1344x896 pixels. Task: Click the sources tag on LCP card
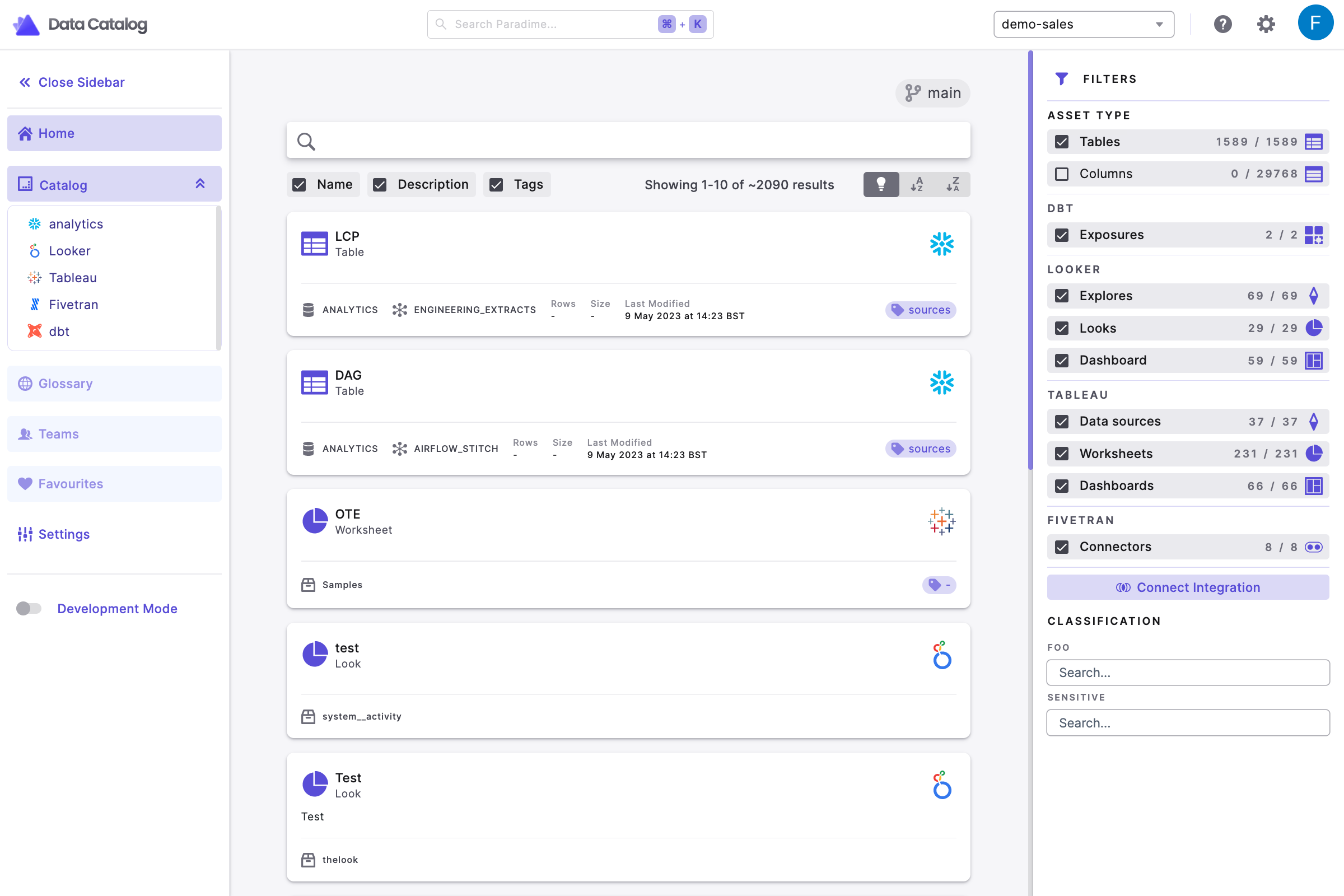[921, 310]
